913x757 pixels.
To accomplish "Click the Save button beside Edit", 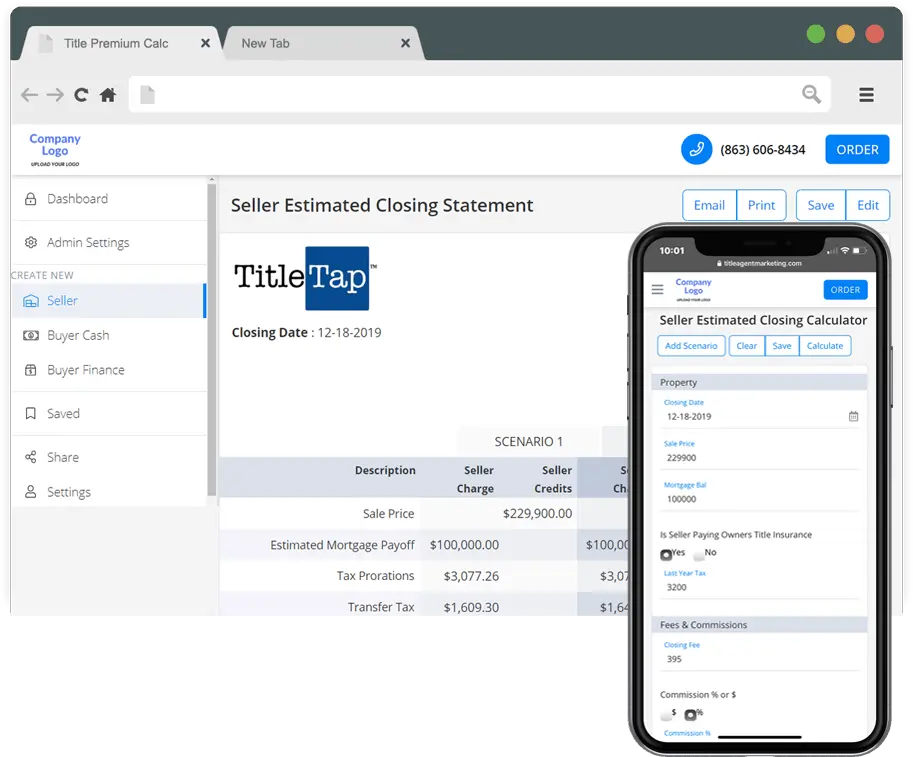I will (x=820, y=205).
